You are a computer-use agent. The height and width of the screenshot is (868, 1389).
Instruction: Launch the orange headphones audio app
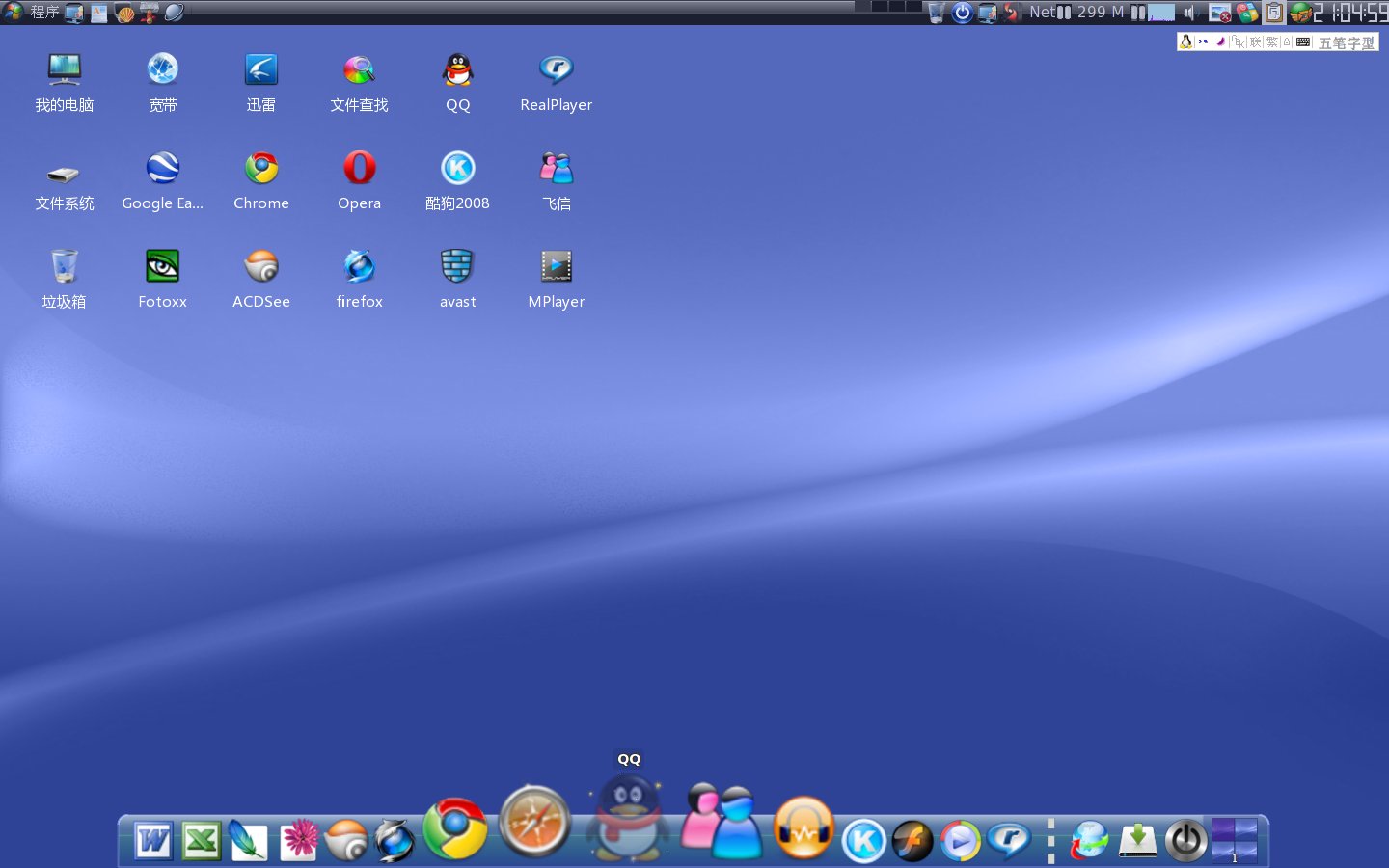pos(803,827)
